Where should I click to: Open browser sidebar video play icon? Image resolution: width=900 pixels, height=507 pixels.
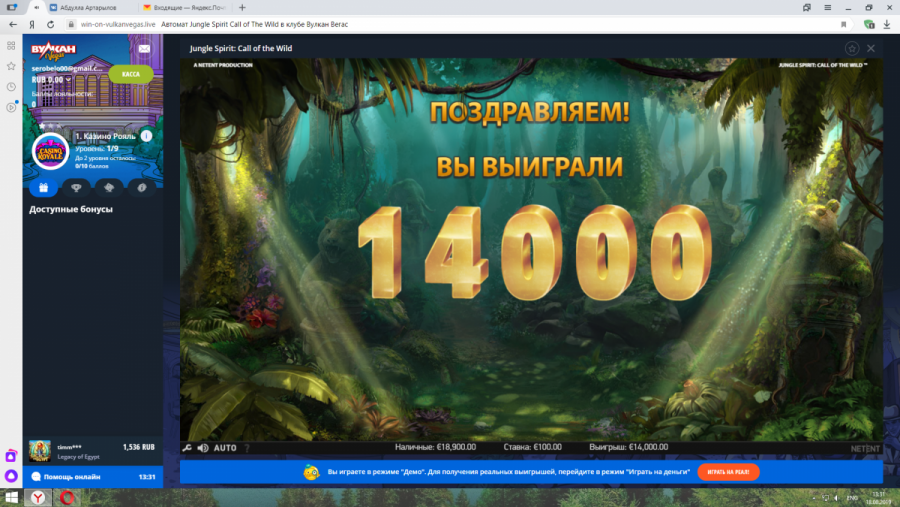pos(11,107)
